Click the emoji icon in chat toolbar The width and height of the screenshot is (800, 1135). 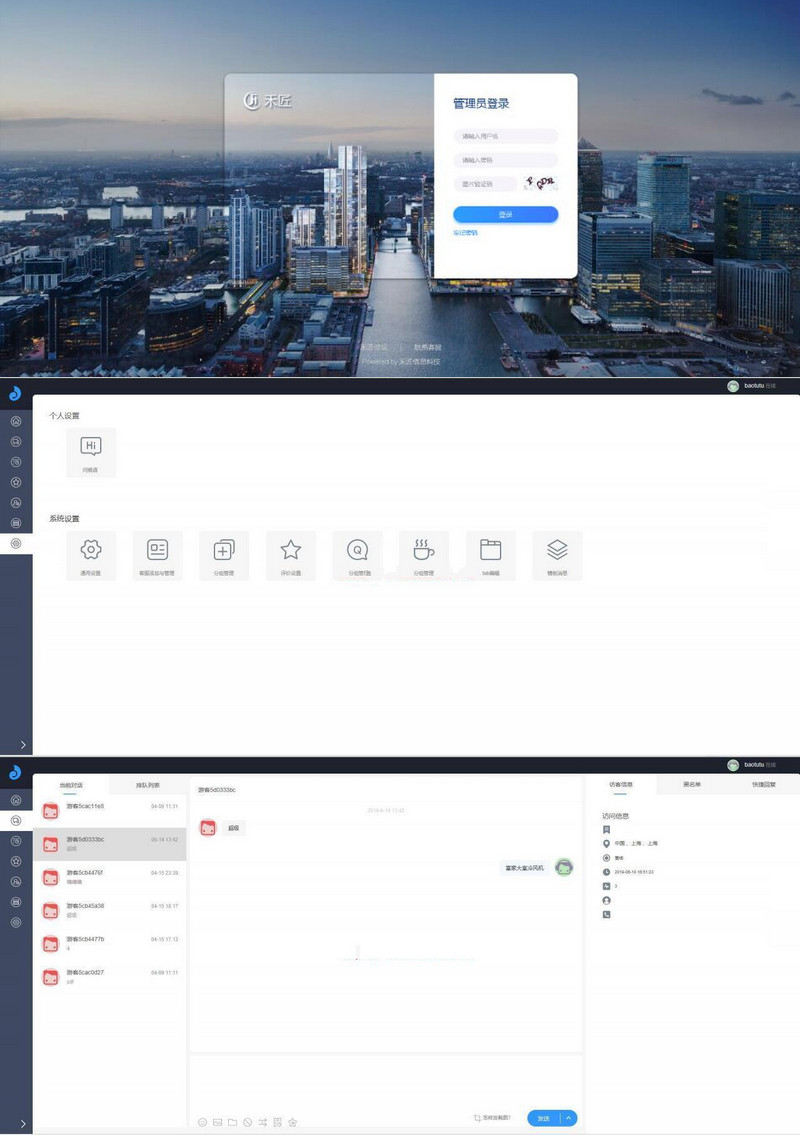203,1122
